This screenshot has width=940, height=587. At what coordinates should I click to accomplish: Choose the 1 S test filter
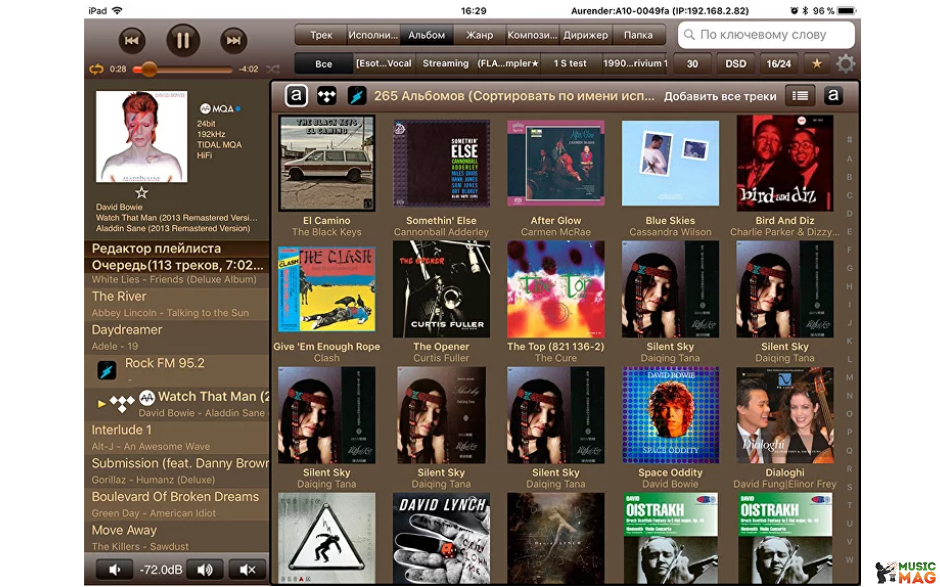pos(570,64)
